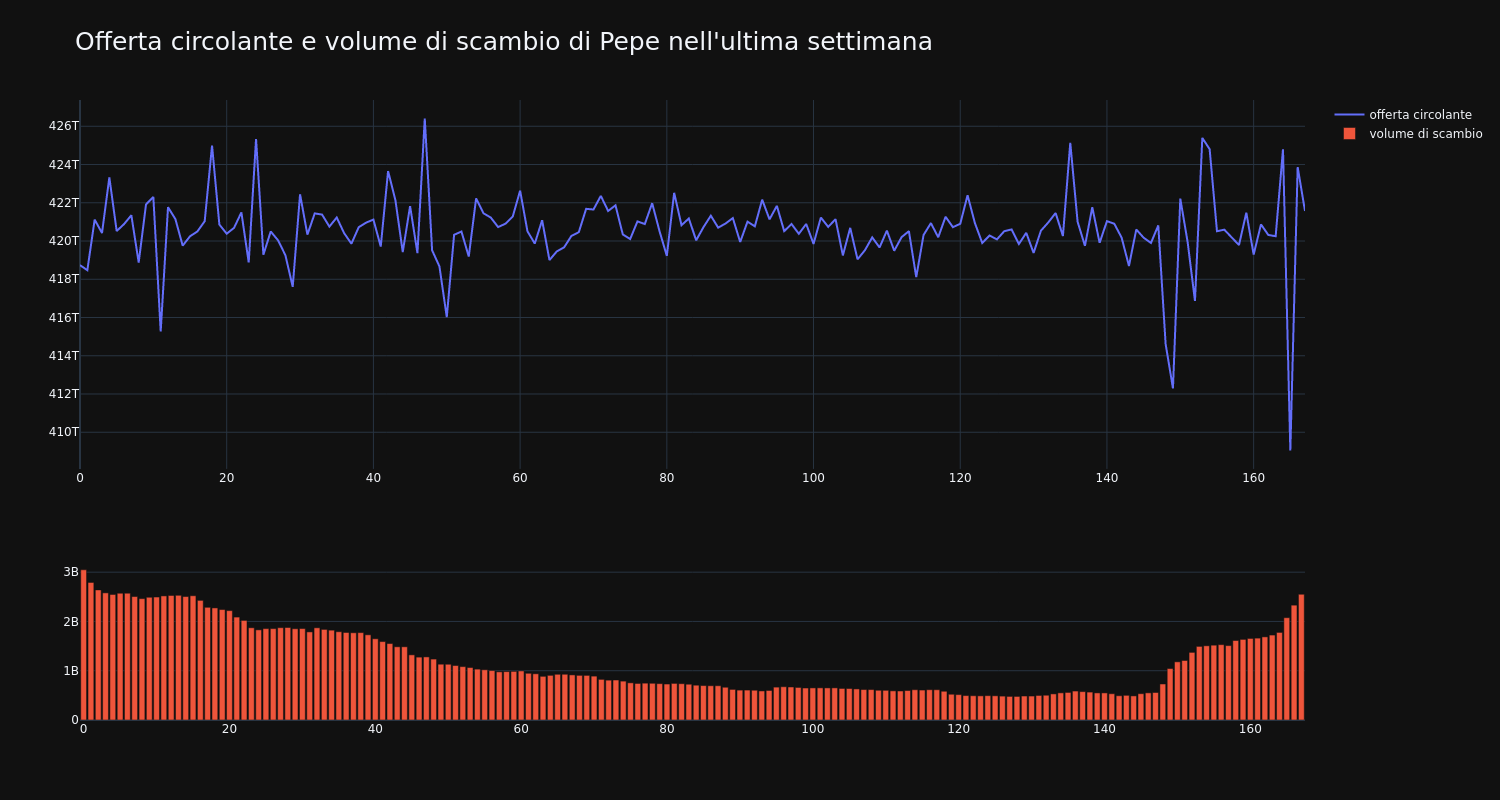Click the x-axis tick 140 on line chart
The height and width of the screenshot is (800, 1500).
(1106, 478)
